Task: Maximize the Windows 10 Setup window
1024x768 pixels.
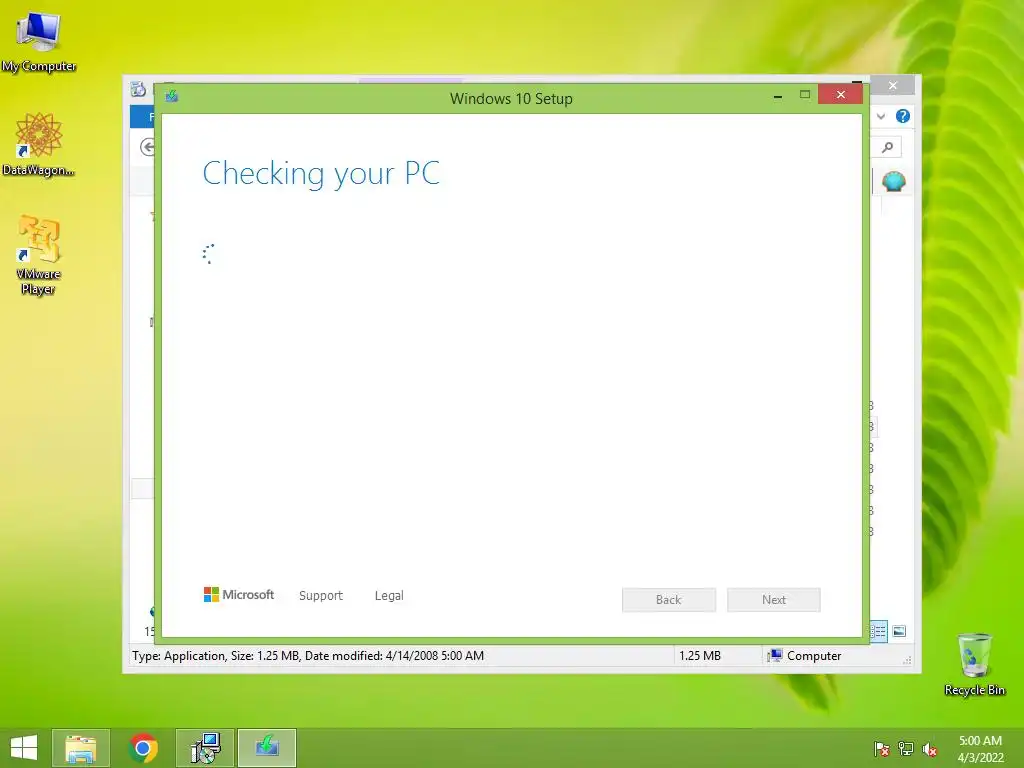Action: point(805,95)
